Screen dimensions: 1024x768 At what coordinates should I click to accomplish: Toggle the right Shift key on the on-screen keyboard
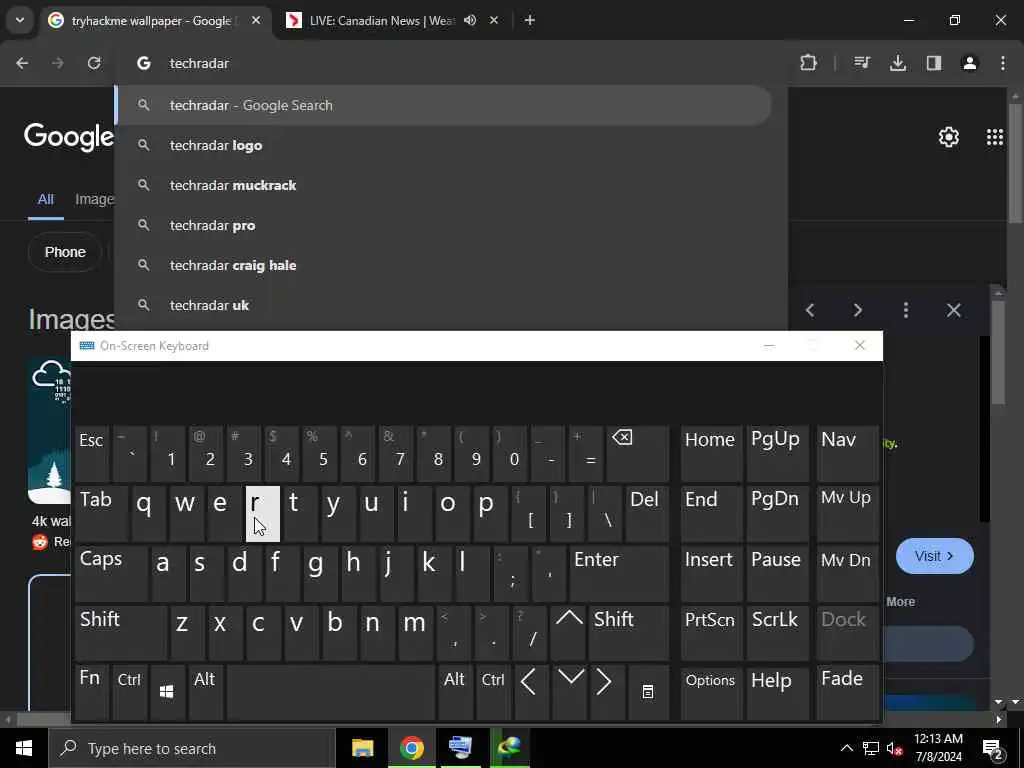(x=629, y=632)
